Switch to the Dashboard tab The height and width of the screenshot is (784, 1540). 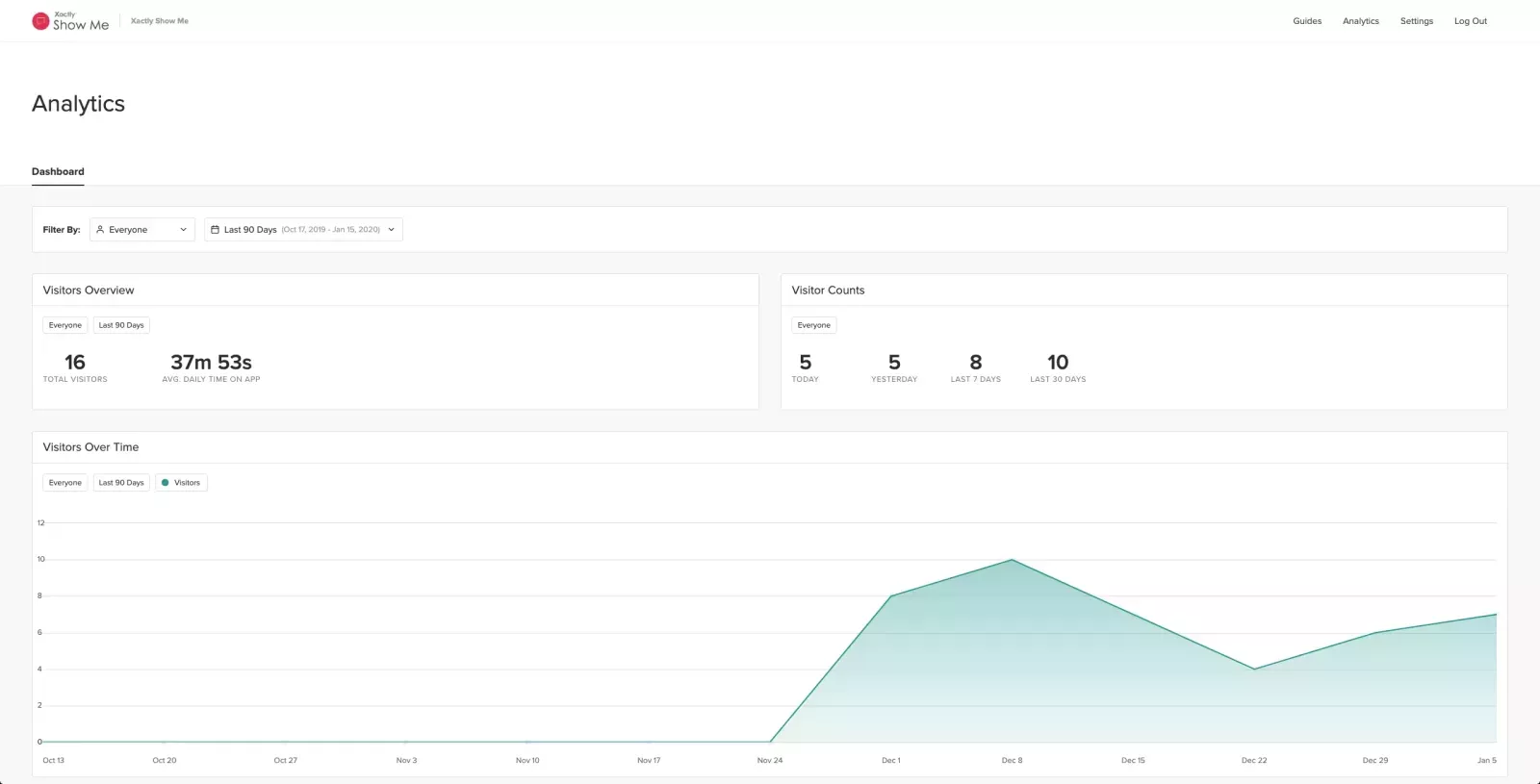(x=58, y=172)
